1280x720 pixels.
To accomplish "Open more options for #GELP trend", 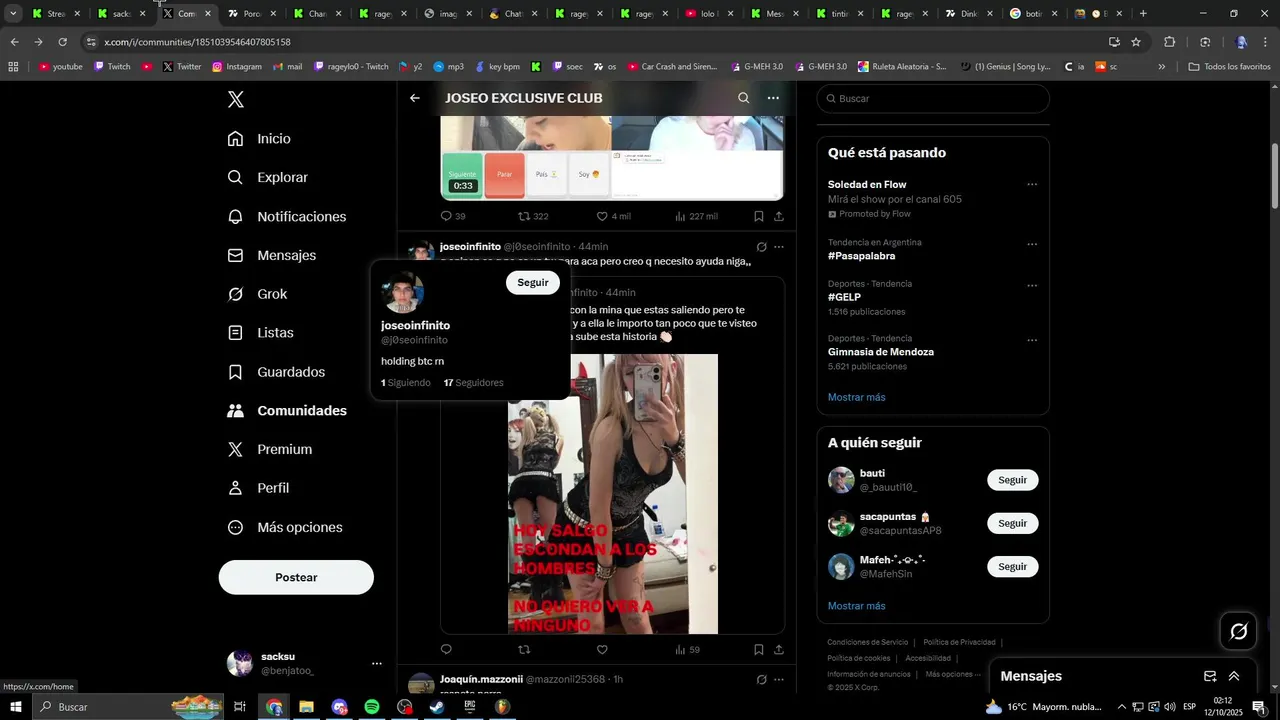I will click(1032, 285).
